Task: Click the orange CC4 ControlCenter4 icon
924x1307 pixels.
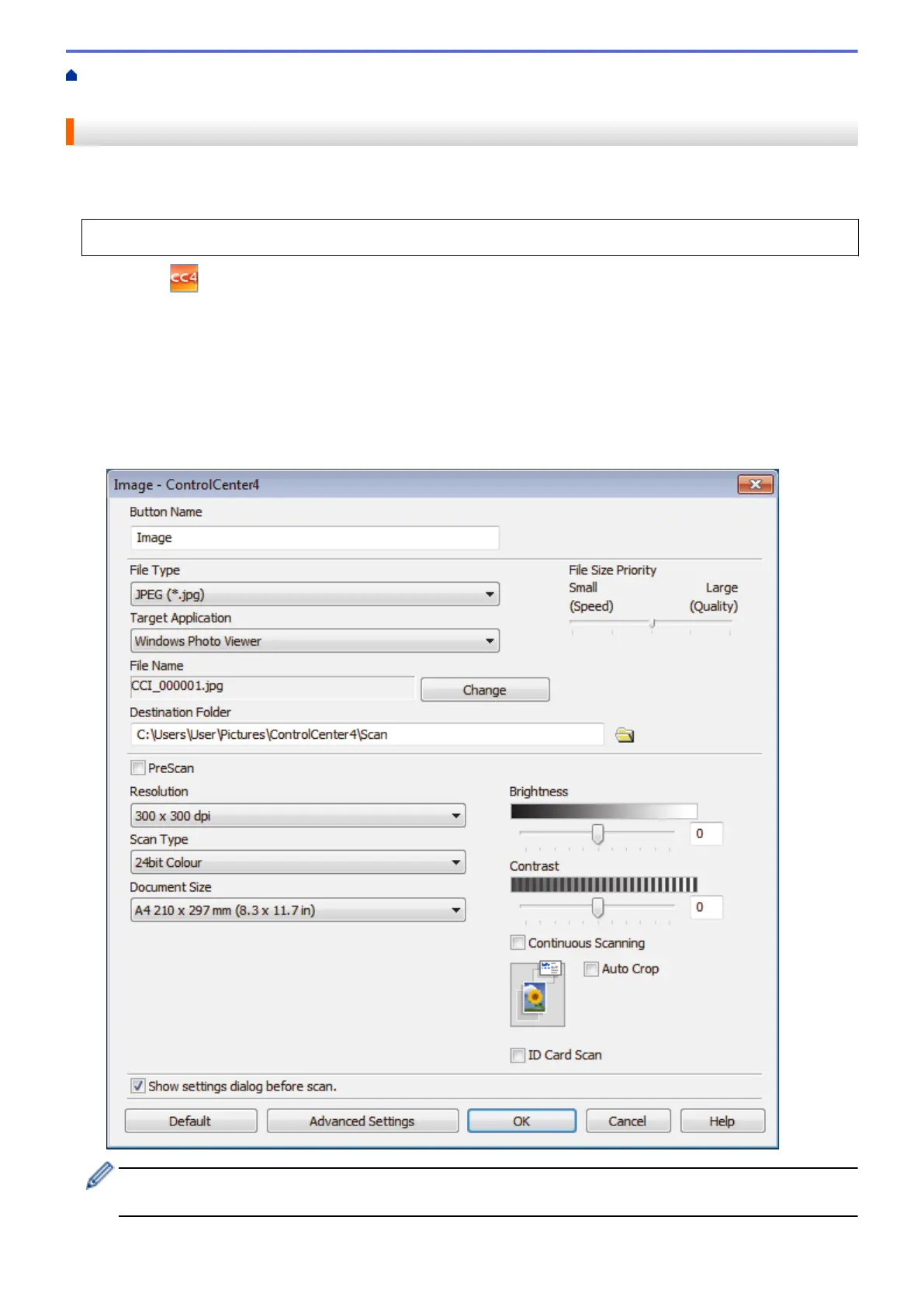Action: (x=184, y=278)
